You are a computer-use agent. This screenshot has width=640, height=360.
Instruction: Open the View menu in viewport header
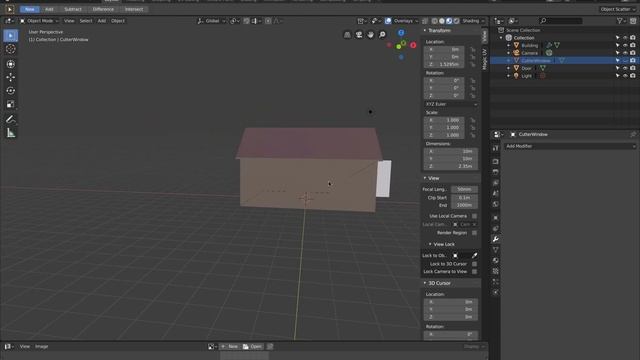tap(69, 21)
